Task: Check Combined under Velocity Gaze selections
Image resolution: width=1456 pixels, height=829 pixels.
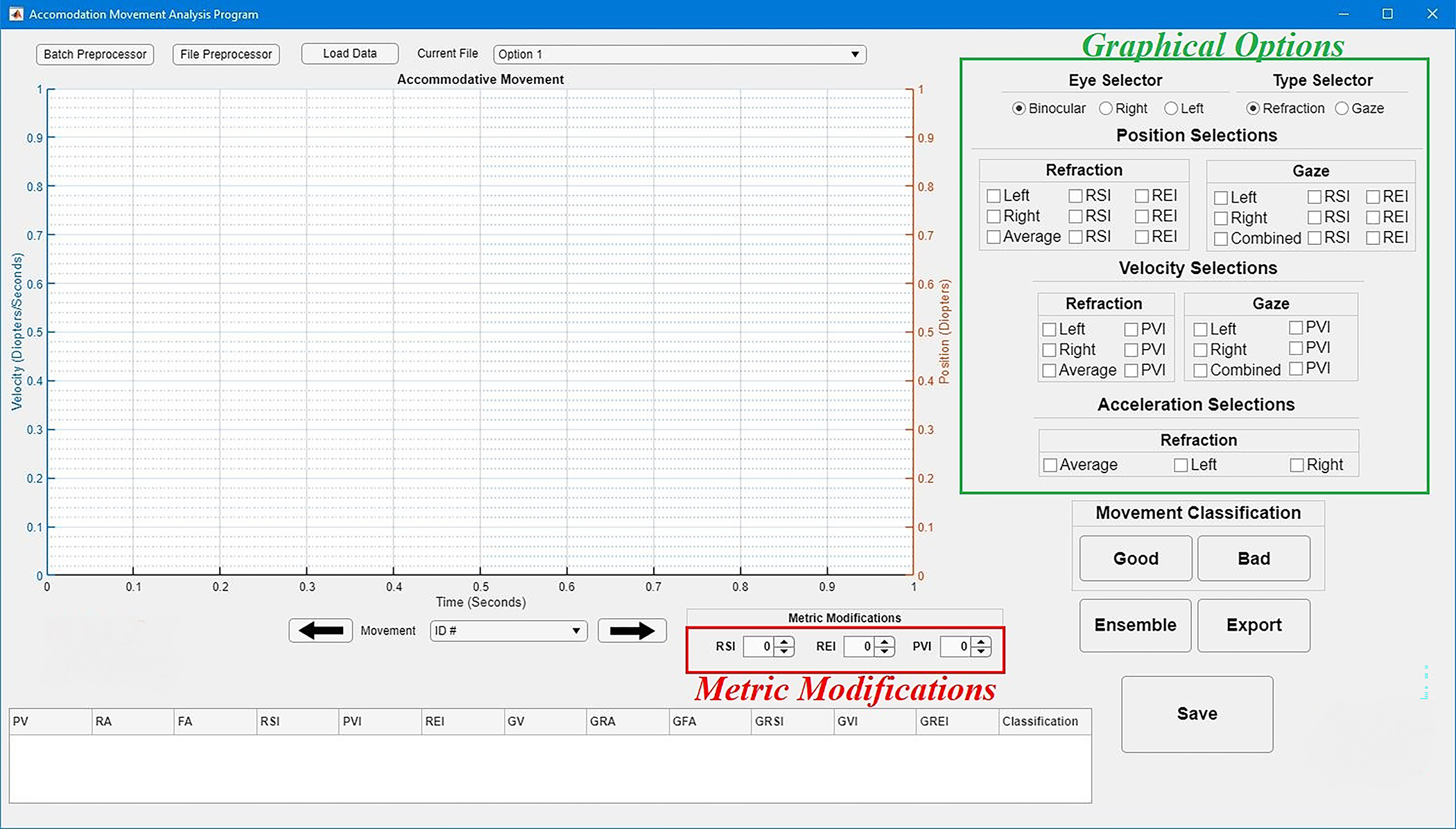Action: pos(1201,370)
